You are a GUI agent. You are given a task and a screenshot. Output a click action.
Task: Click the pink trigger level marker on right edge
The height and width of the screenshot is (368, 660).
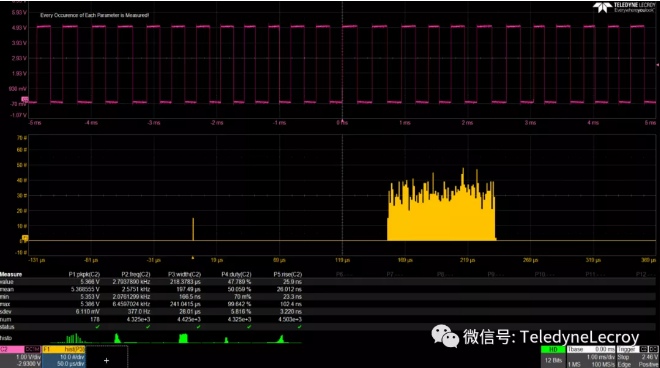pyautogui.click(x=657, y=65)
